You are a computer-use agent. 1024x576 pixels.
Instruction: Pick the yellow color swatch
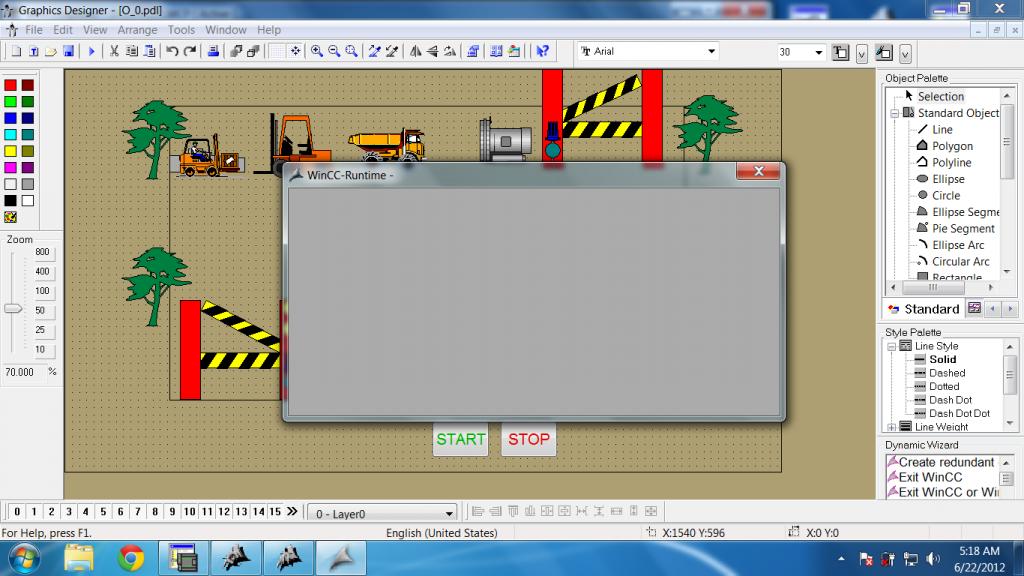[x=10, y=152]
